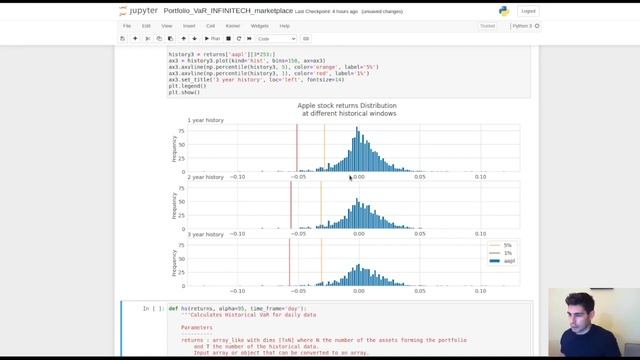640x360 pixels.
Task: Paste cells below
Action: (x=170, y=38)
